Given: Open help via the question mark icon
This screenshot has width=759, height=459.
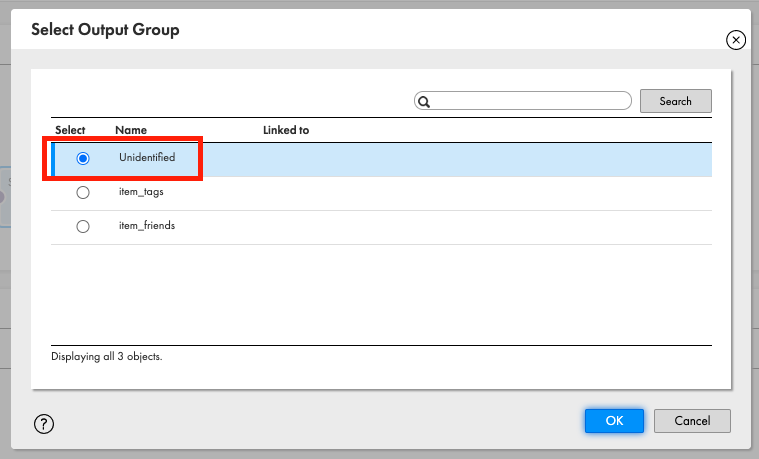Looking at the screenshot, I should (44, 424).
